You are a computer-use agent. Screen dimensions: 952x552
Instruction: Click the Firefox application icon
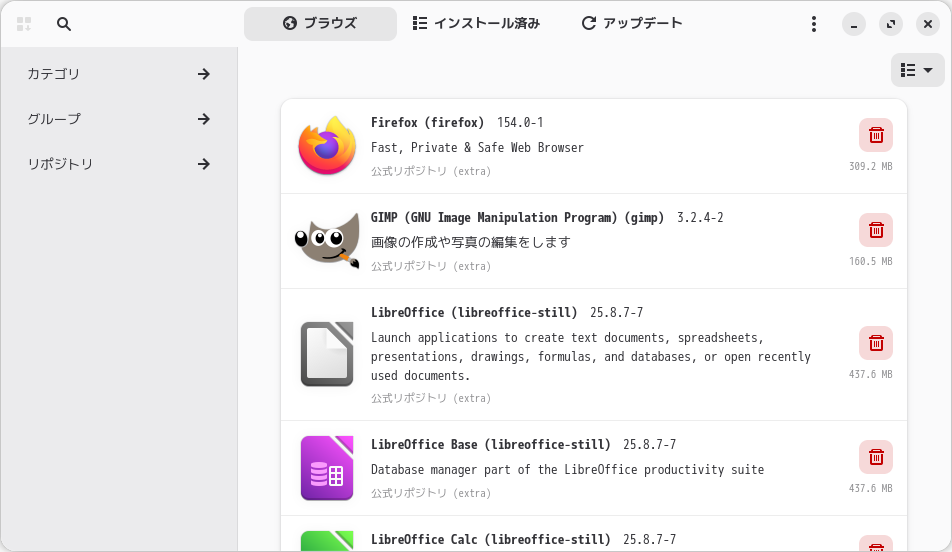point(327,146)
